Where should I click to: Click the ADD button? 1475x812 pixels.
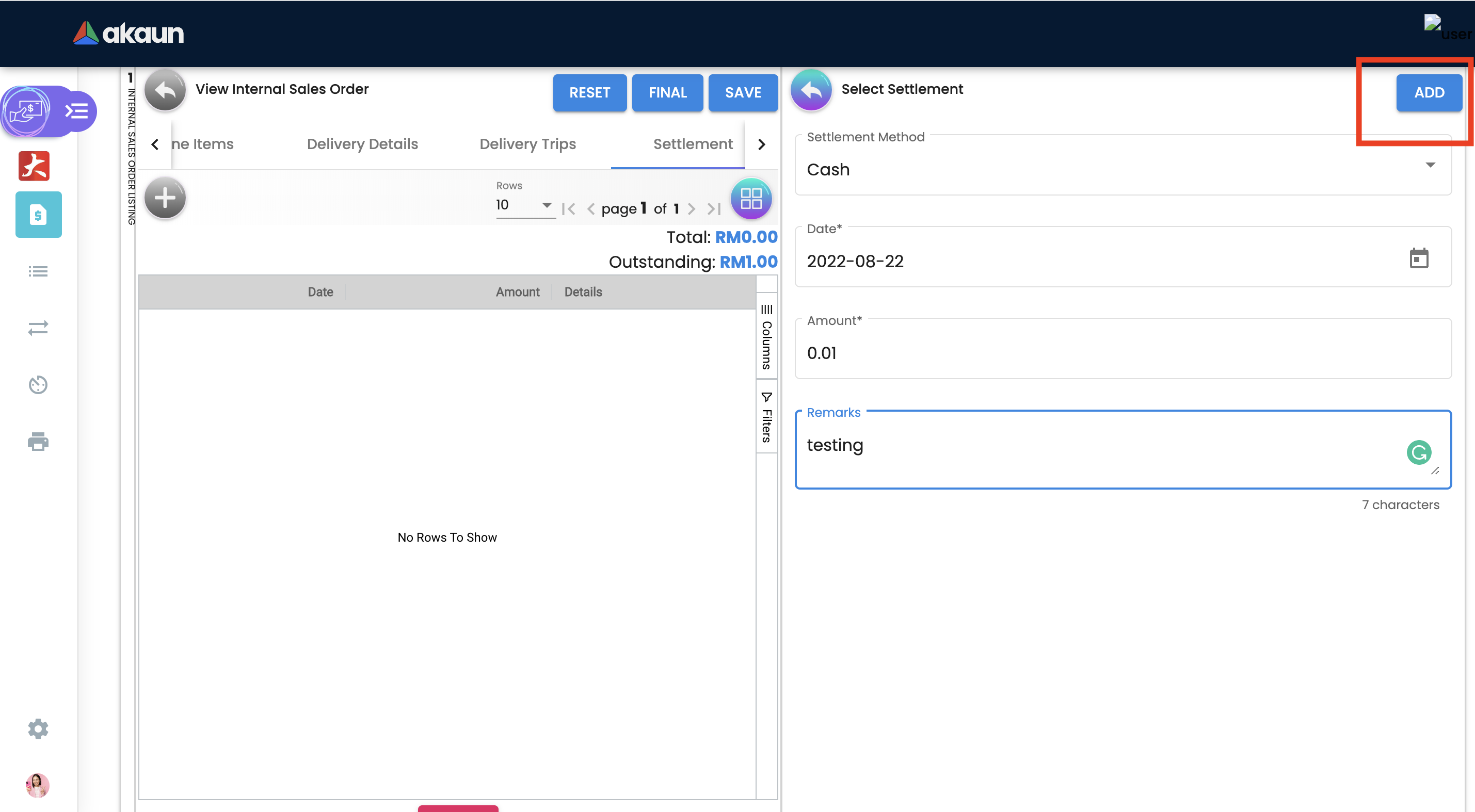tap(1429, 93)
